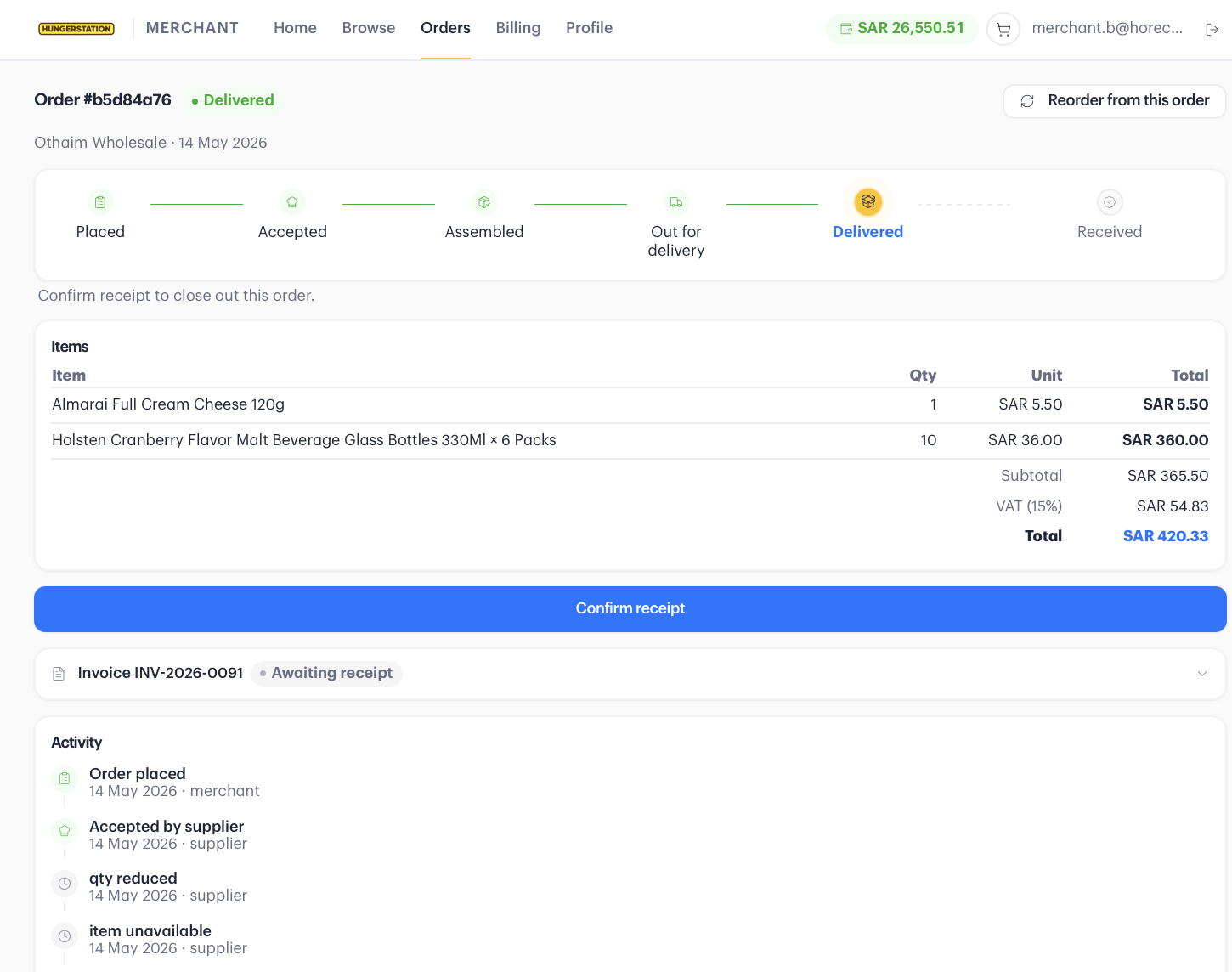The width and height of the screenshot is (1232, 972).
Task: Click the logout icon
Action: click(1212, 30)
